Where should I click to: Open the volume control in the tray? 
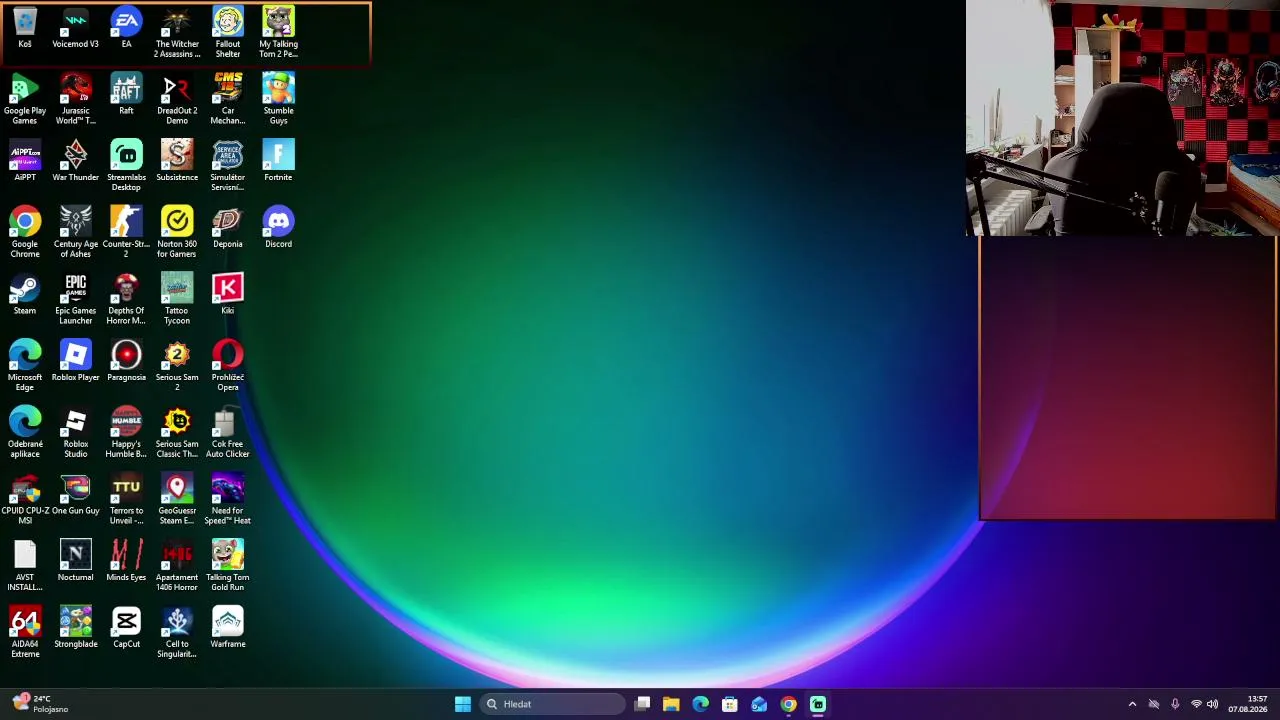tap(1213, 704)
